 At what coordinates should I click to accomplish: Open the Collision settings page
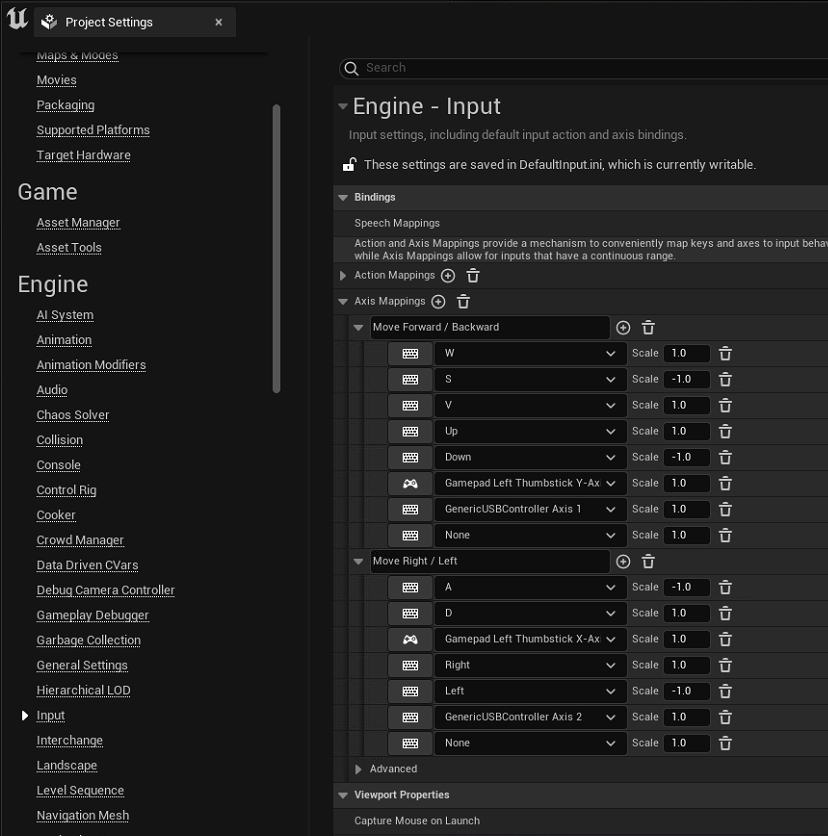60,440
